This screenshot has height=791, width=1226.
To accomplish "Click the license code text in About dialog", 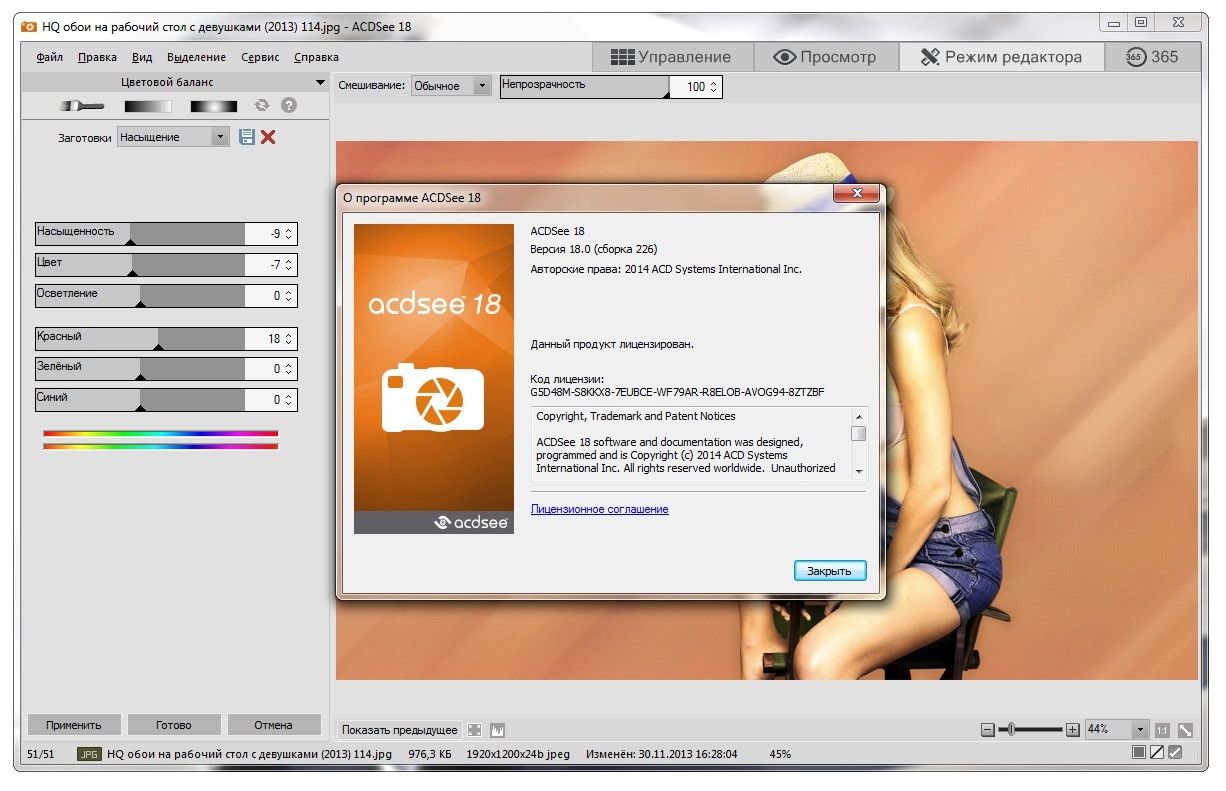I will (677, 392).
